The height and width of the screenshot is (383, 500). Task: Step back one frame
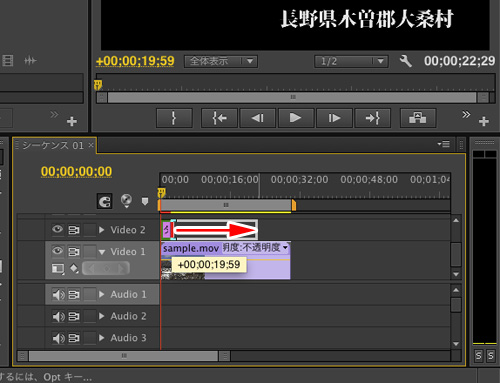257,118
